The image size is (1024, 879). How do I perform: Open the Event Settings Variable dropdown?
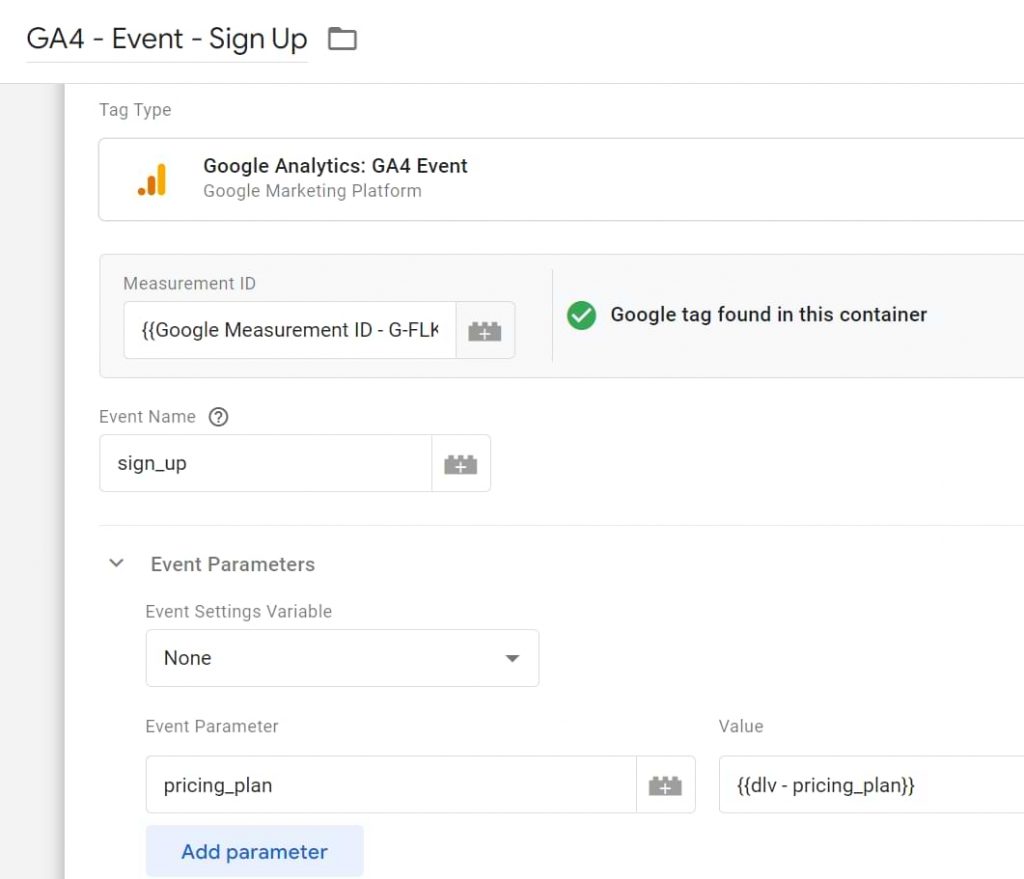point(343,658)
